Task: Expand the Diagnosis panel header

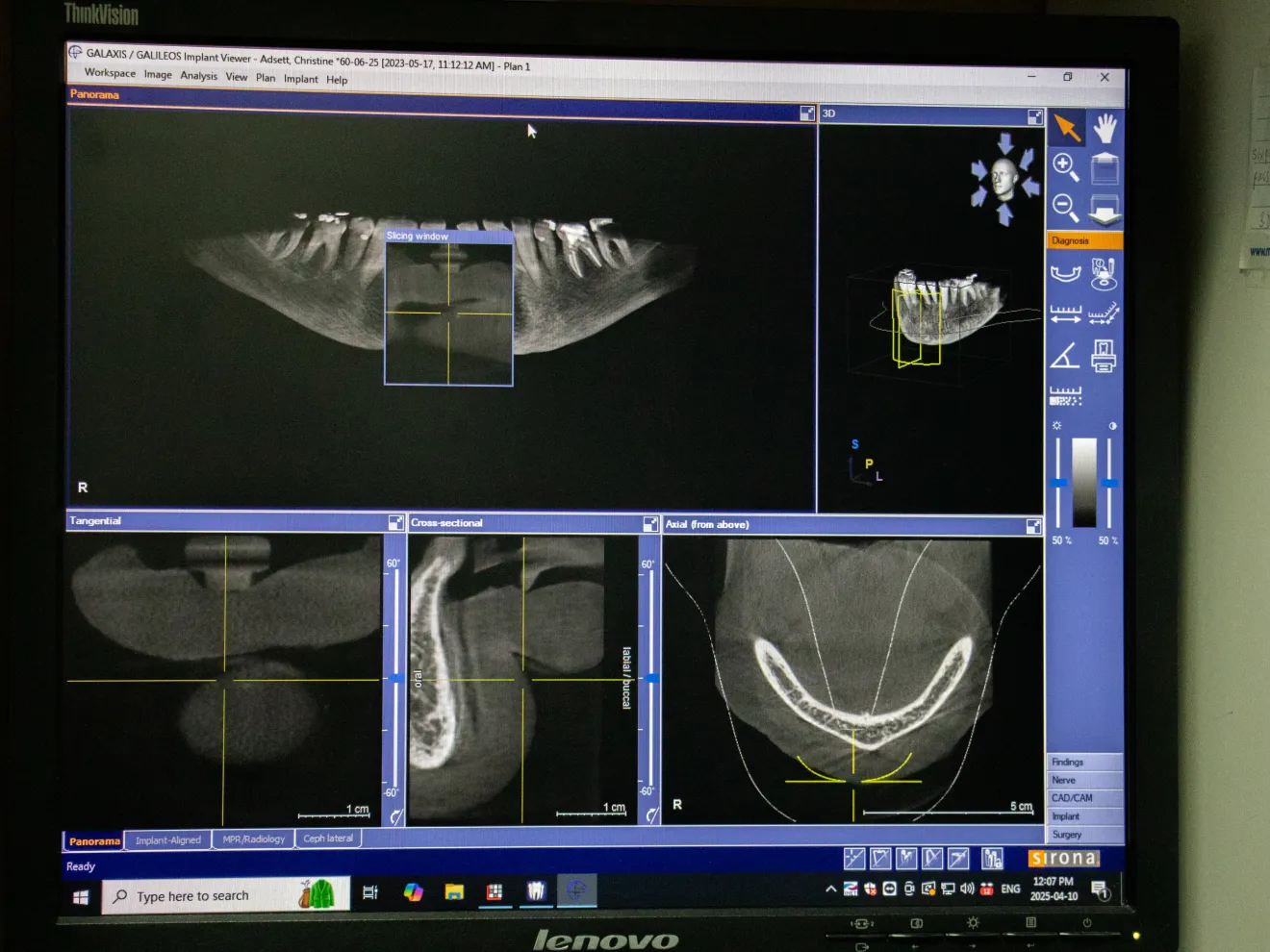Action: [1084, 240]
